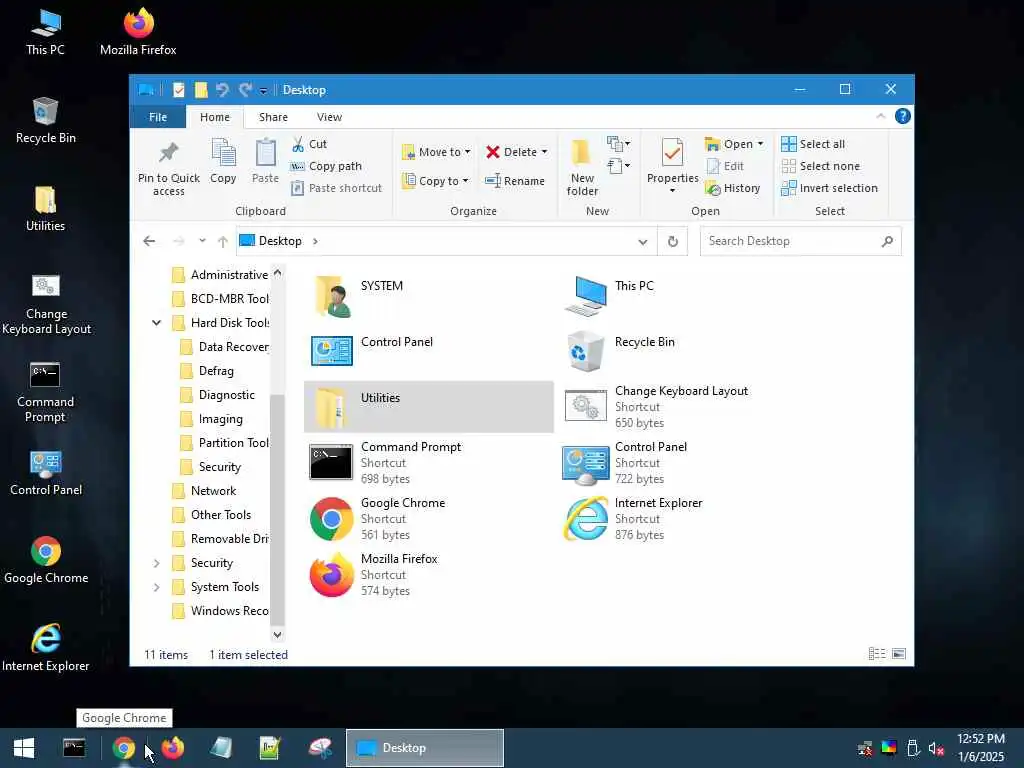Click the blue Help question icon
Screen dimensions: 1024x768
click(x=903, y=116)
